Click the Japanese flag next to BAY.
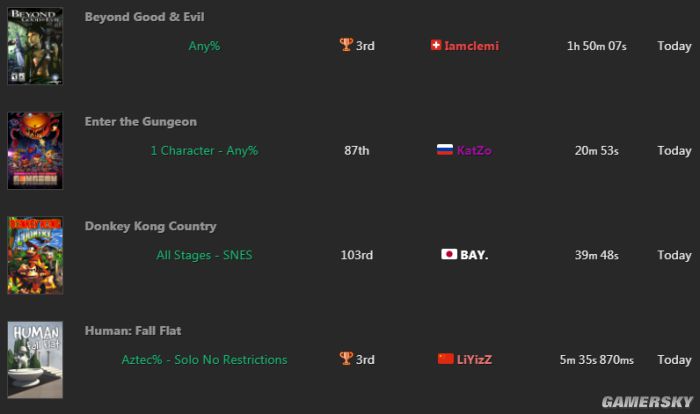 [x=449, y=255]
